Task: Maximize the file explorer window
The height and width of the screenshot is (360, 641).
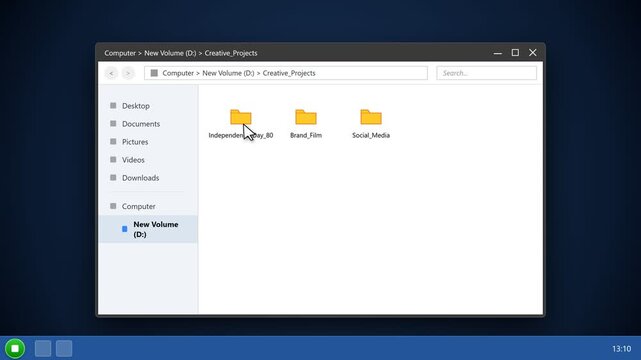Action: coord(515,53)
